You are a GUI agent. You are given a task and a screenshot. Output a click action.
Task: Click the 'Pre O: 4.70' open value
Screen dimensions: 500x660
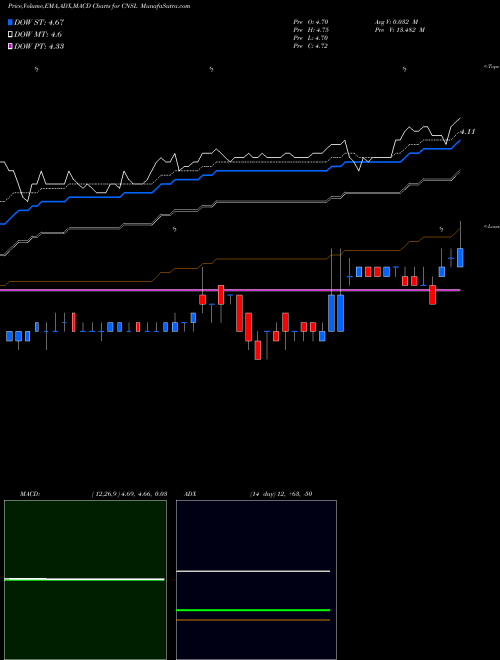click(x=311, y=22)
